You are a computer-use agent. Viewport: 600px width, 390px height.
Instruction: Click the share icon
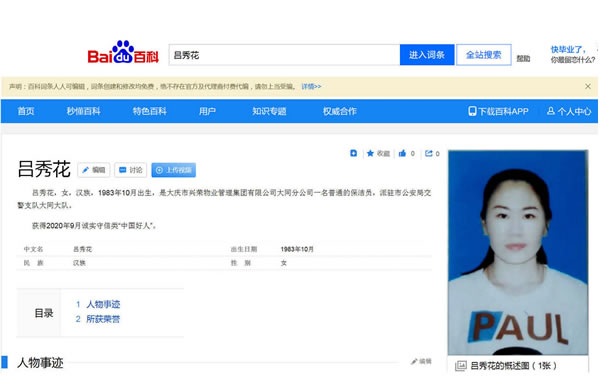[x=429, y=153]
